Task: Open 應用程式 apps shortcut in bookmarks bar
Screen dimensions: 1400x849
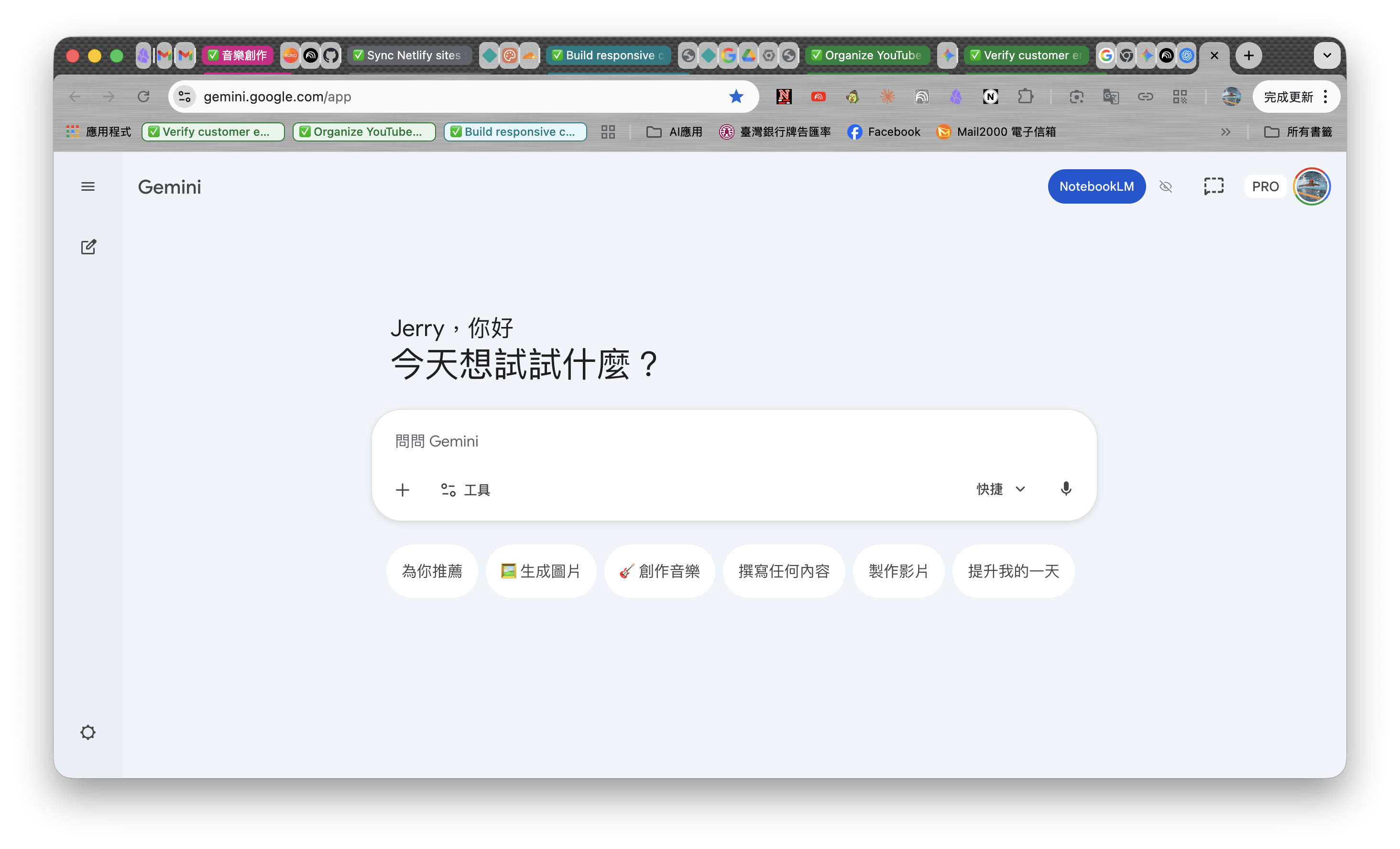Action: (98, 132)
